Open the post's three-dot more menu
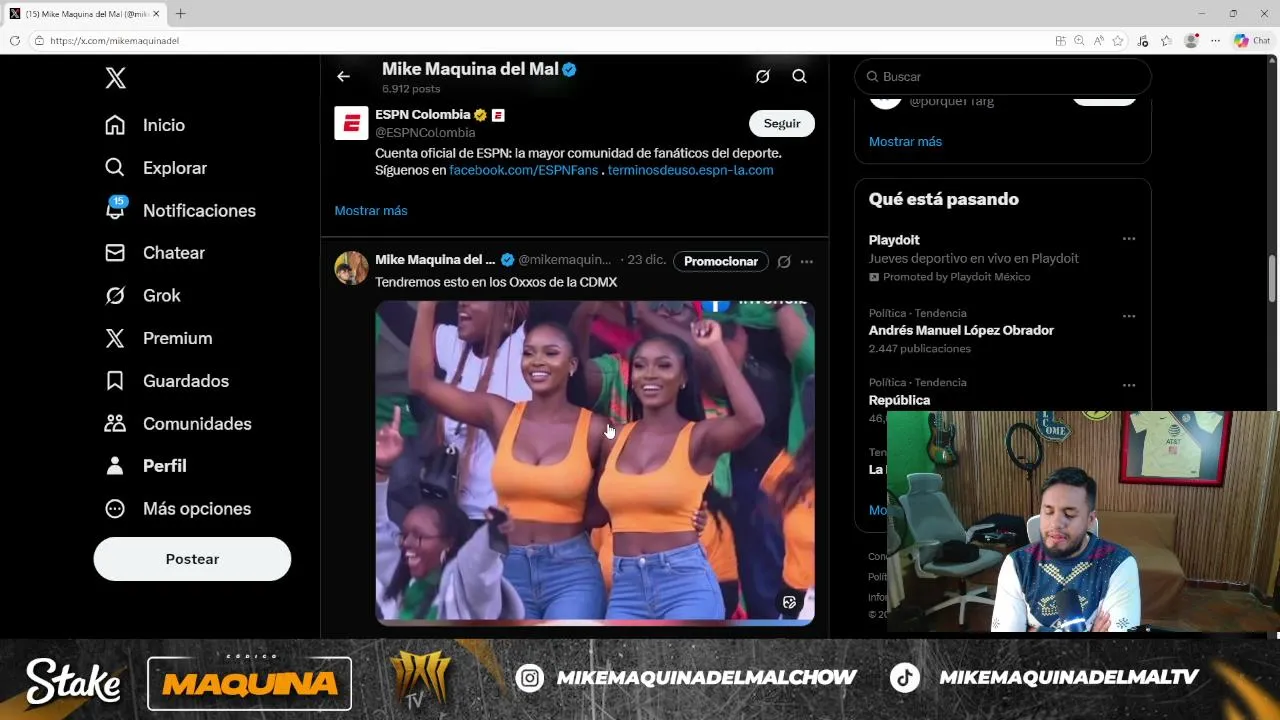 [x=807, y=262]
